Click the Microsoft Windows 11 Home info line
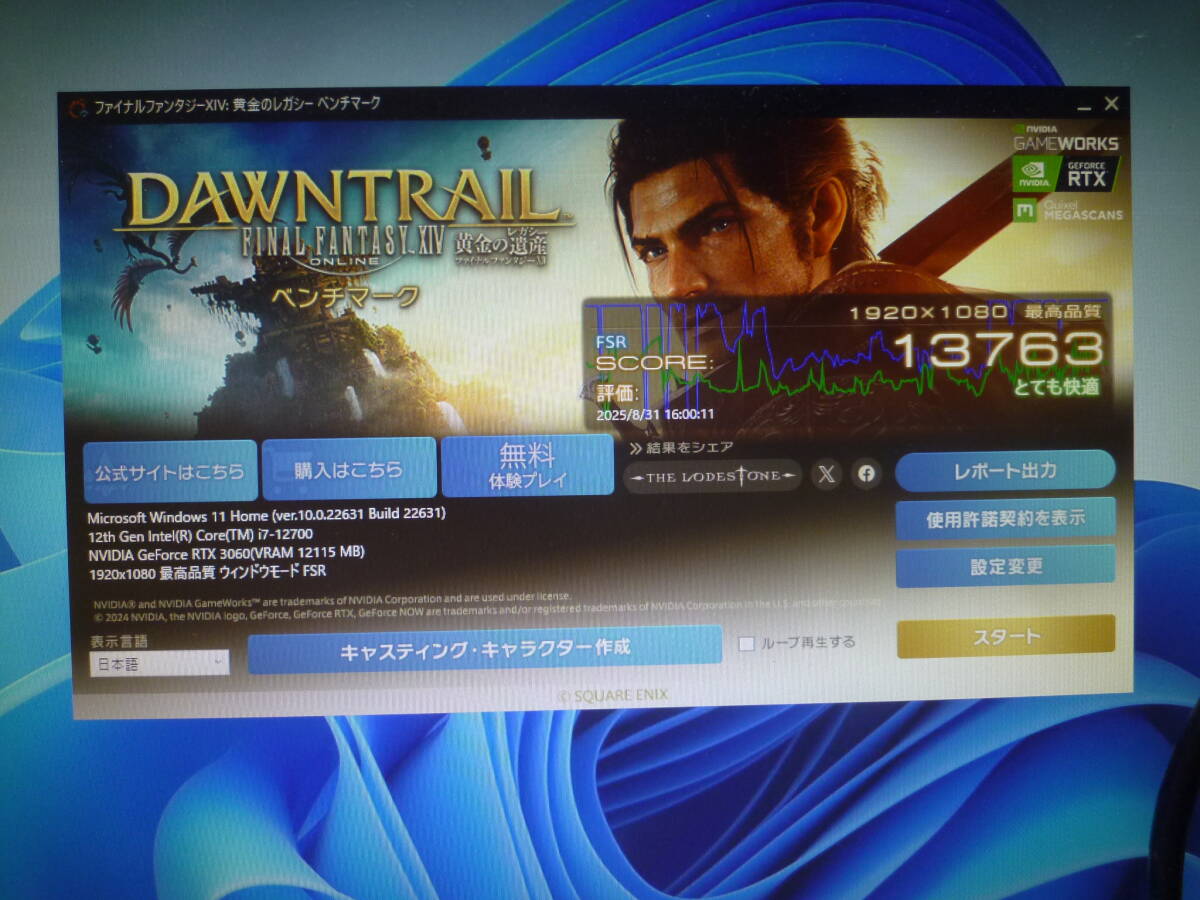The height and width of the screenshot is (900, 1200). [x=266, y=515]
